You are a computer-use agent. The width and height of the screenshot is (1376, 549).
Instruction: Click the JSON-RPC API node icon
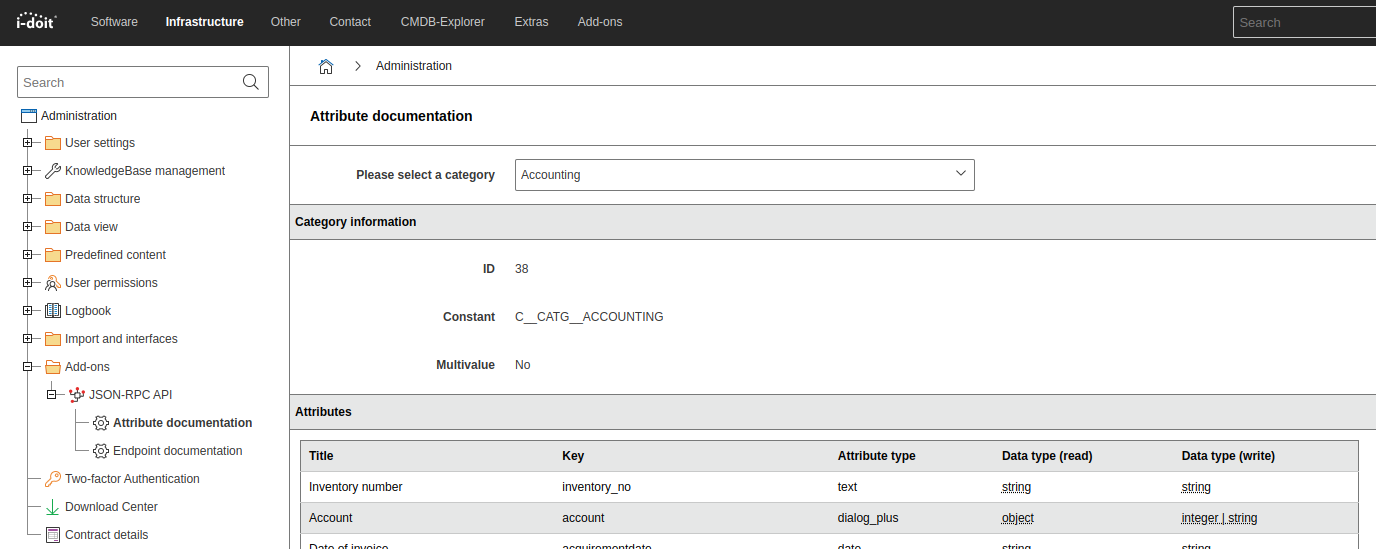click(x=77, y=395)
